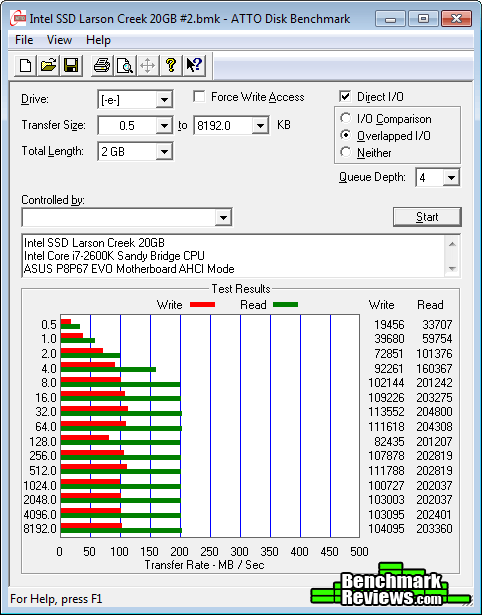Maximize the ATTO Disk Benchmark window
The width and height of the screenshot is (482, 615).
pos(423,18)
